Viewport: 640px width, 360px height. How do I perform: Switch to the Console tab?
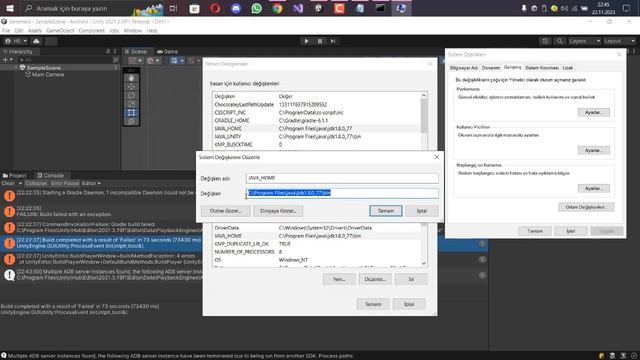click(51, 176)
